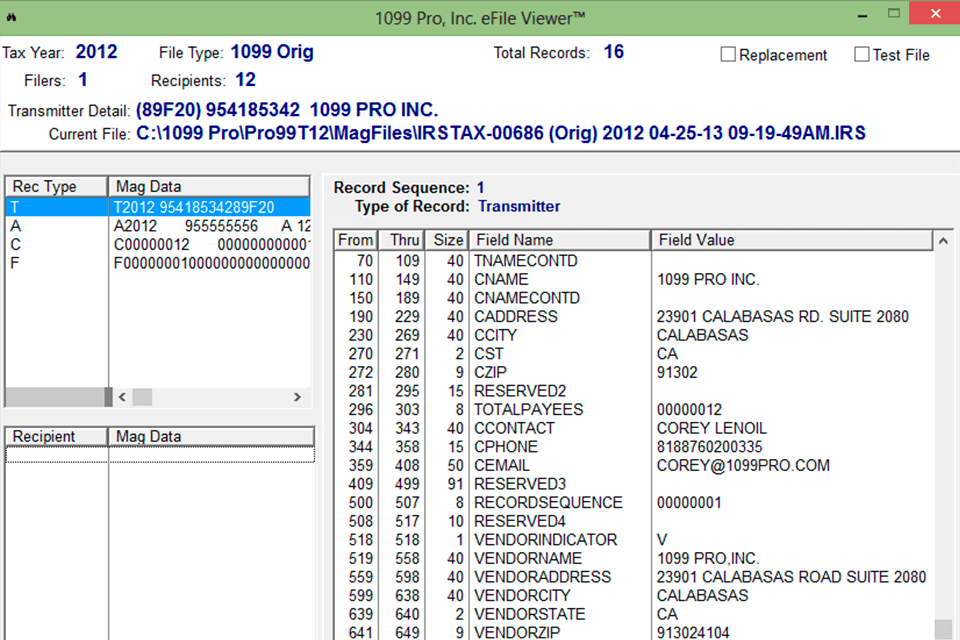The width and height of the screenshot is (960, 640).
Task: Select the F record type row
Action: coord(158,263)
